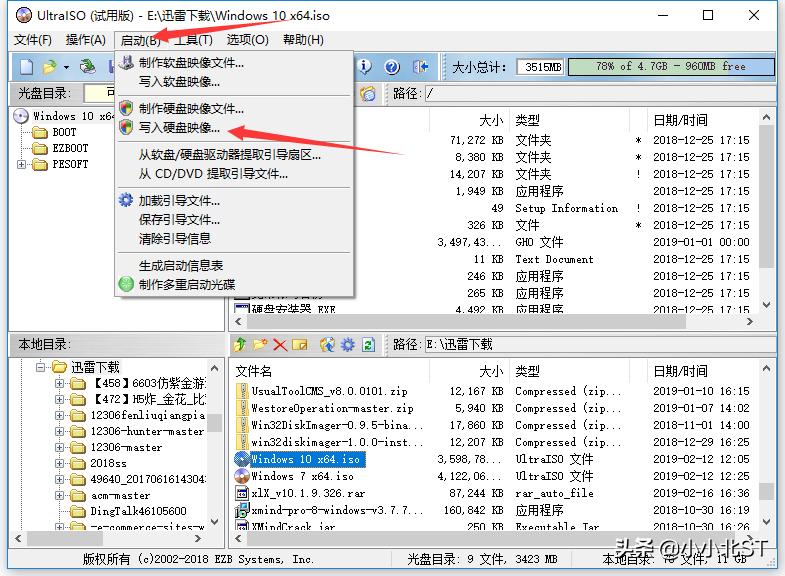Click the question mark help icon
The height and width of the screenshot is (576, 785).
click(392, 67)
